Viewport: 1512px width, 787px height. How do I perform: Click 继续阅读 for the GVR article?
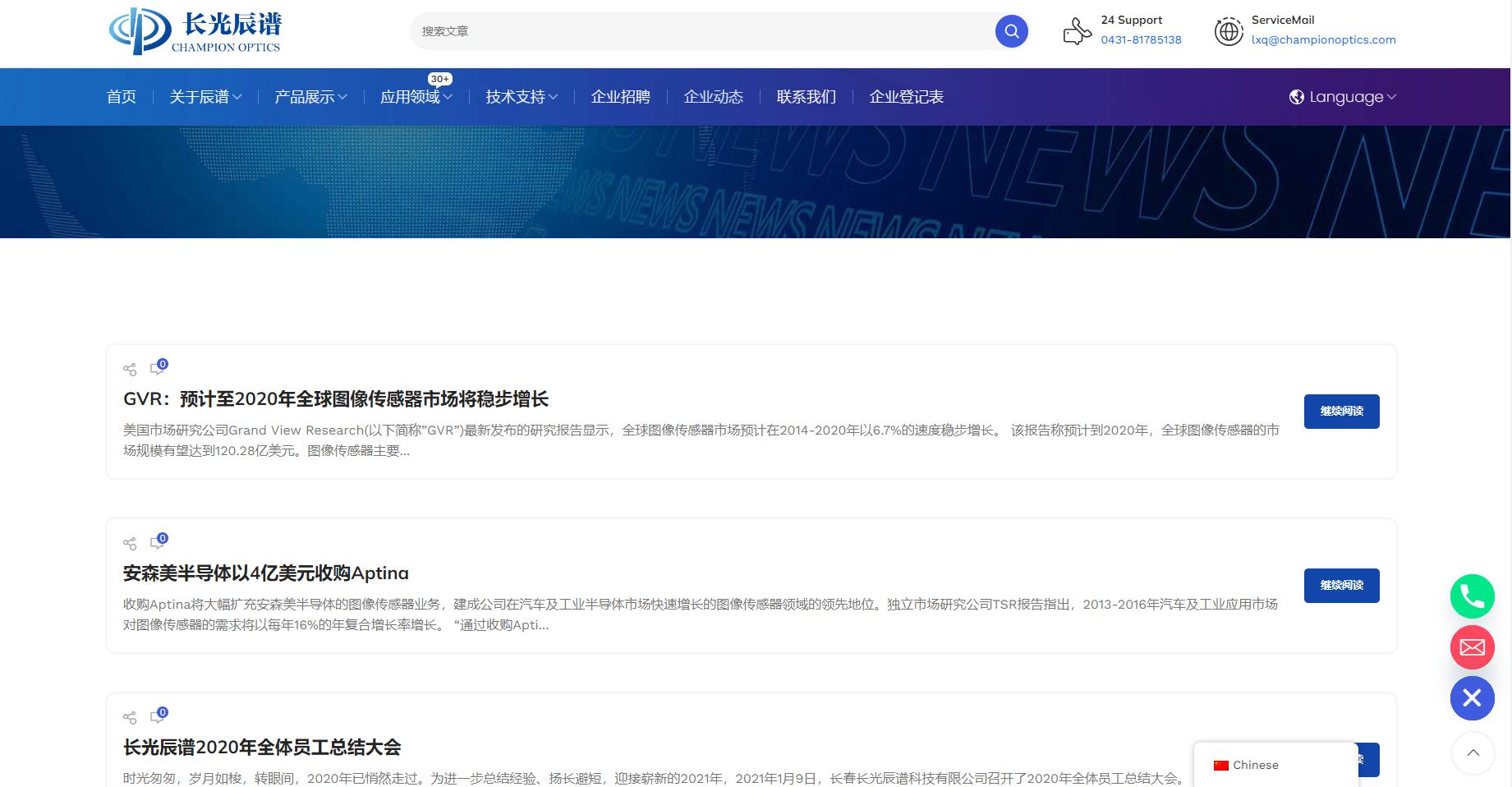tap(1341, 412)
